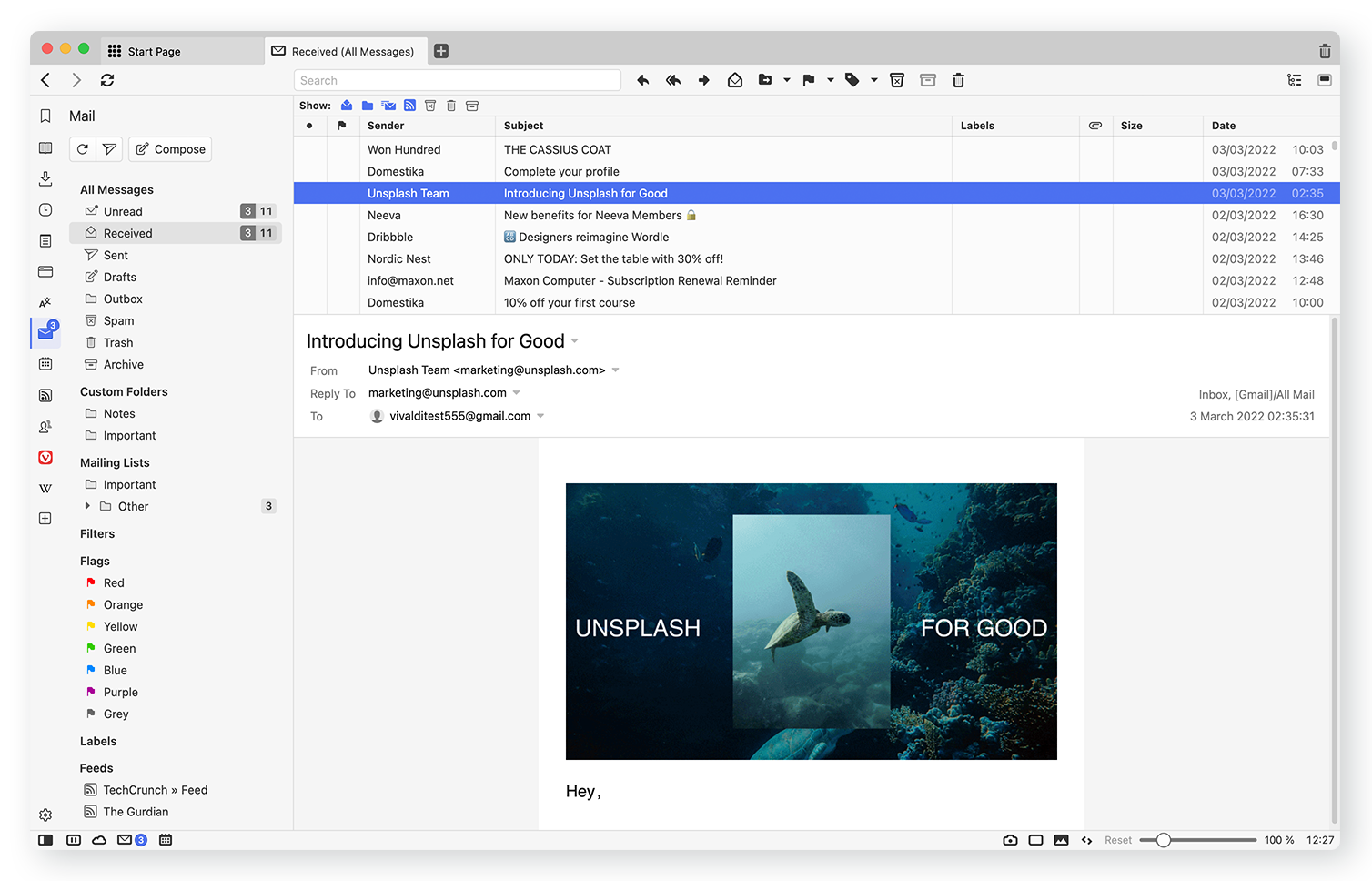
Task: Open the History panel clock icon
Action: [45, 209]
